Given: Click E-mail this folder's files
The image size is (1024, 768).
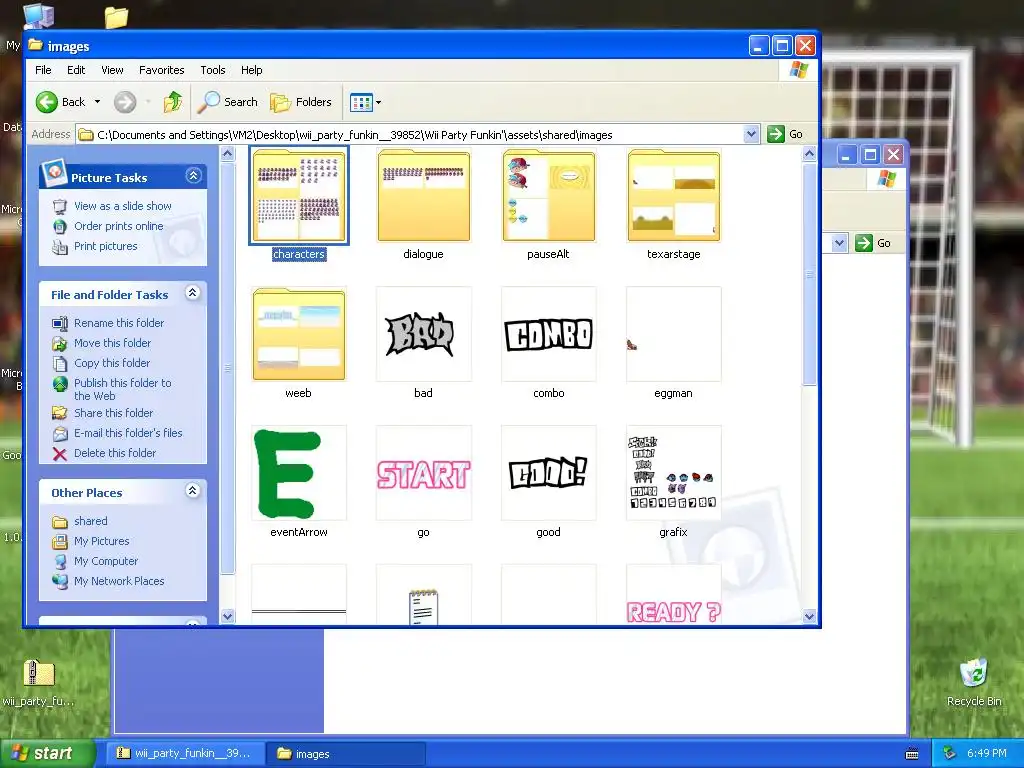Looking at the screenshot, I should (x=128, y=433).
